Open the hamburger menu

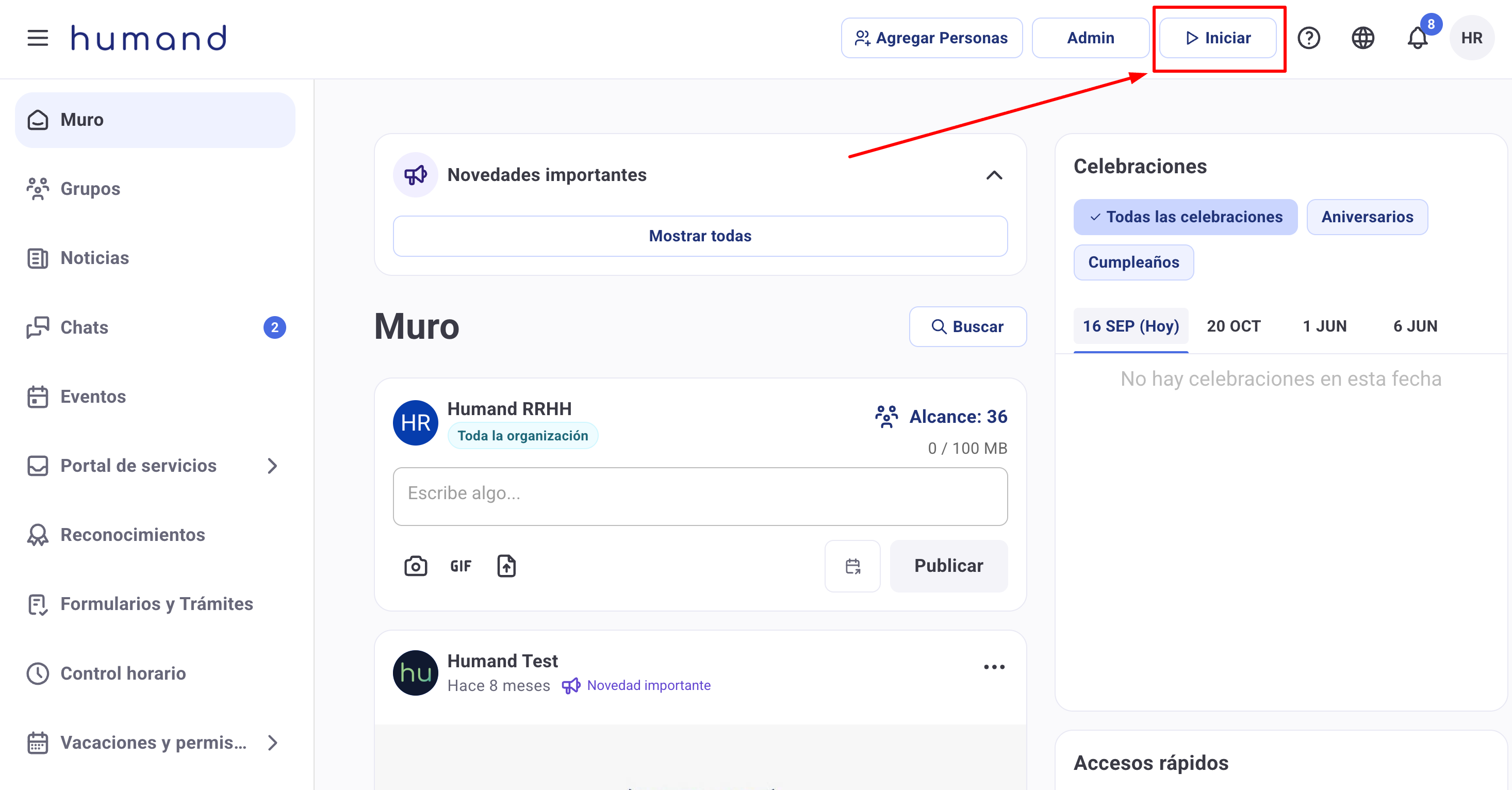click(38, 38)
